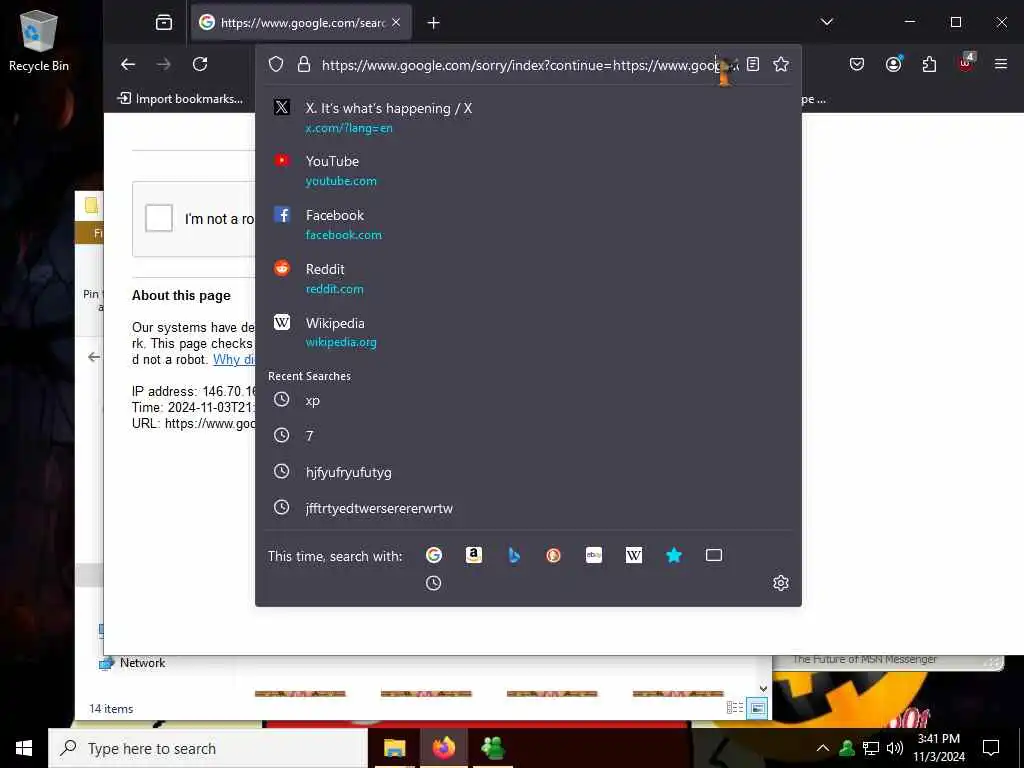1024x768 pixels.
Task: Go back to the previous page
Action: pyautogui.click(x=128, y=64)
